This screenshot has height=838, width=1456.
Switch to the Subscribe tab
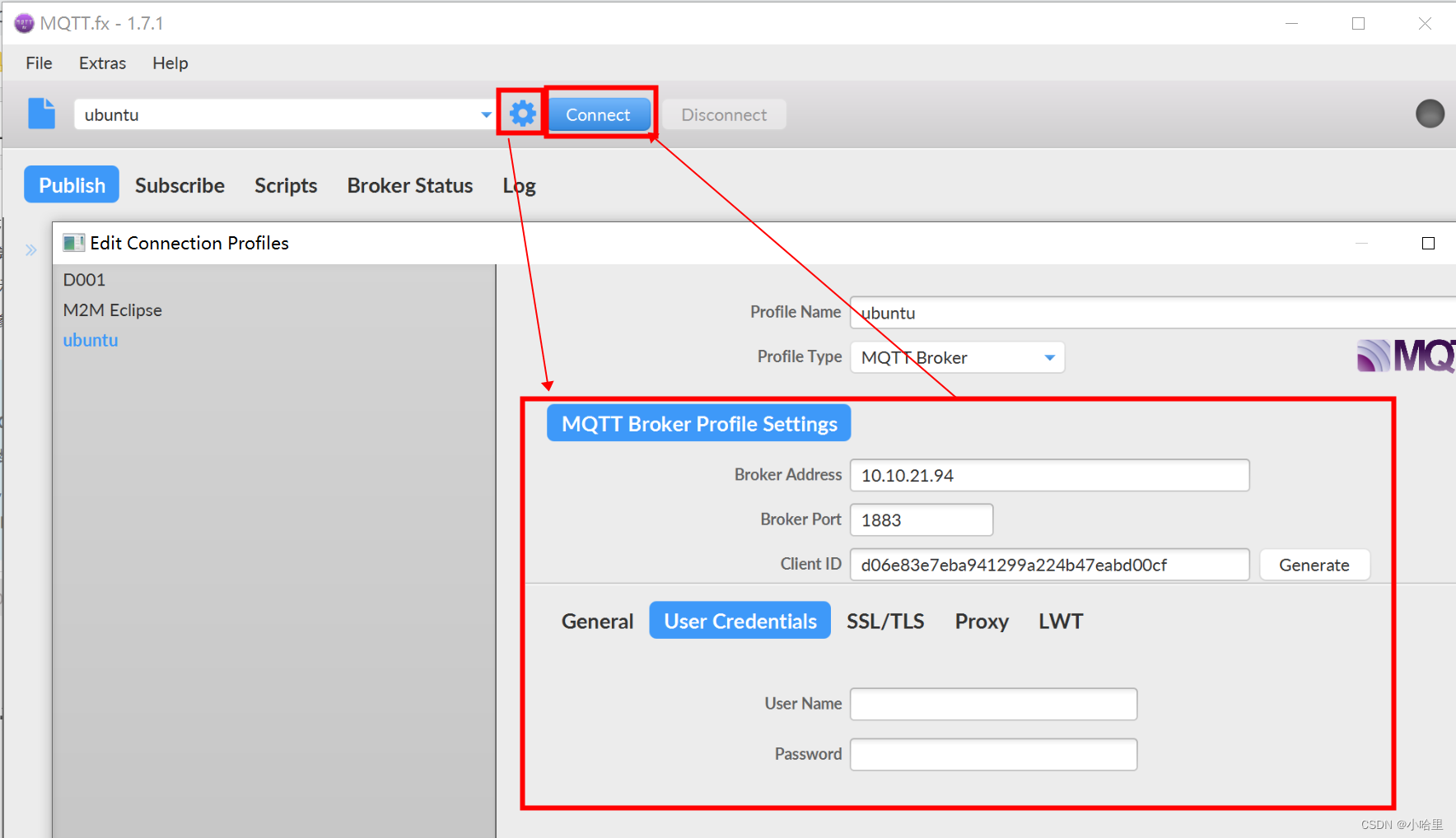[x=180, y=185]
